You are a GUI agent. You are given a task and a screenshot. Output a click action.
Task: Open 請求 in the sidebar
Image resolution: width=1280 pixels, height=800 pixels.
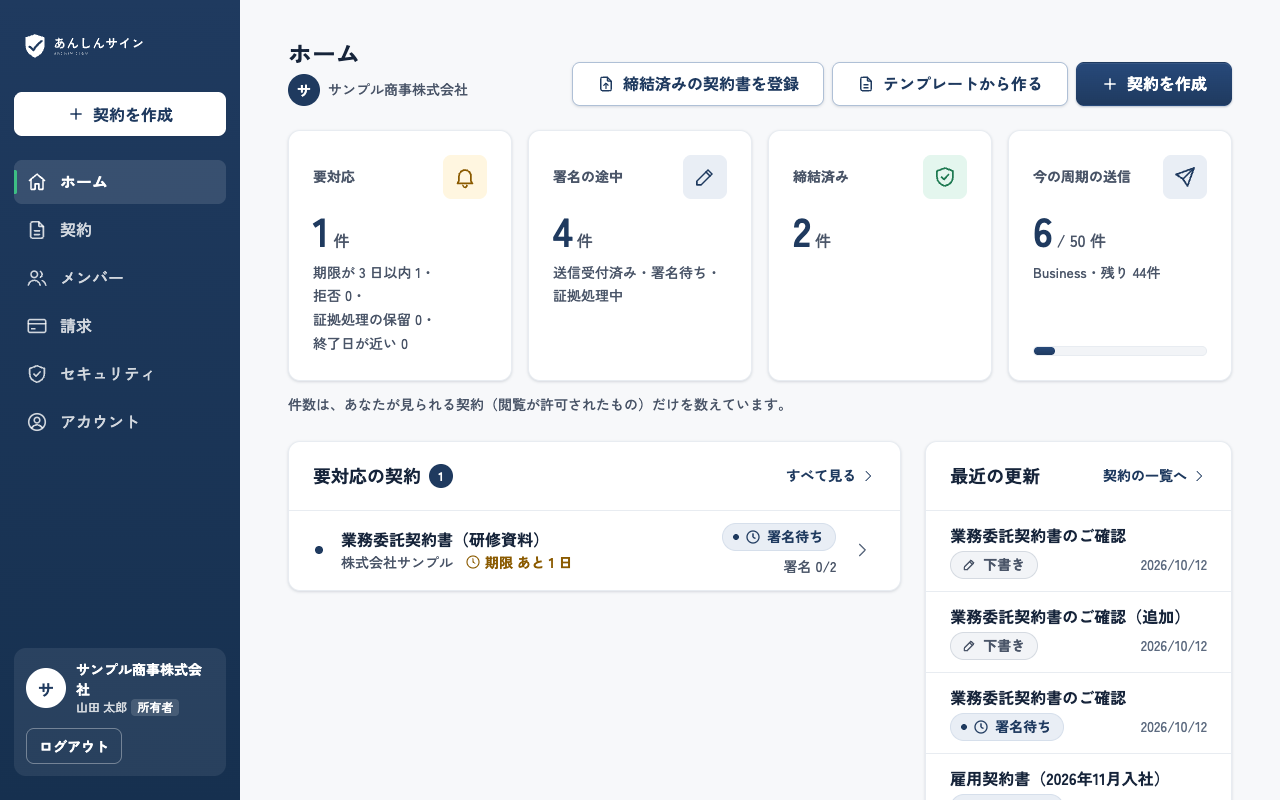(x=120, y=326)
